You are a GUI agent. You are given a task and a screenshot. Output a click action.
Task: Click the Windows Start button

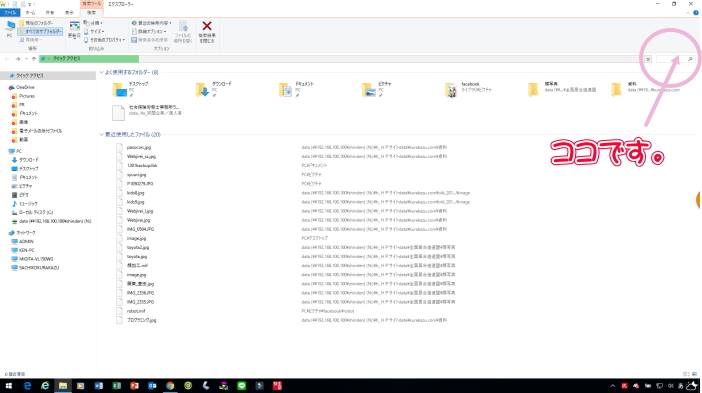tap(9, 385)
